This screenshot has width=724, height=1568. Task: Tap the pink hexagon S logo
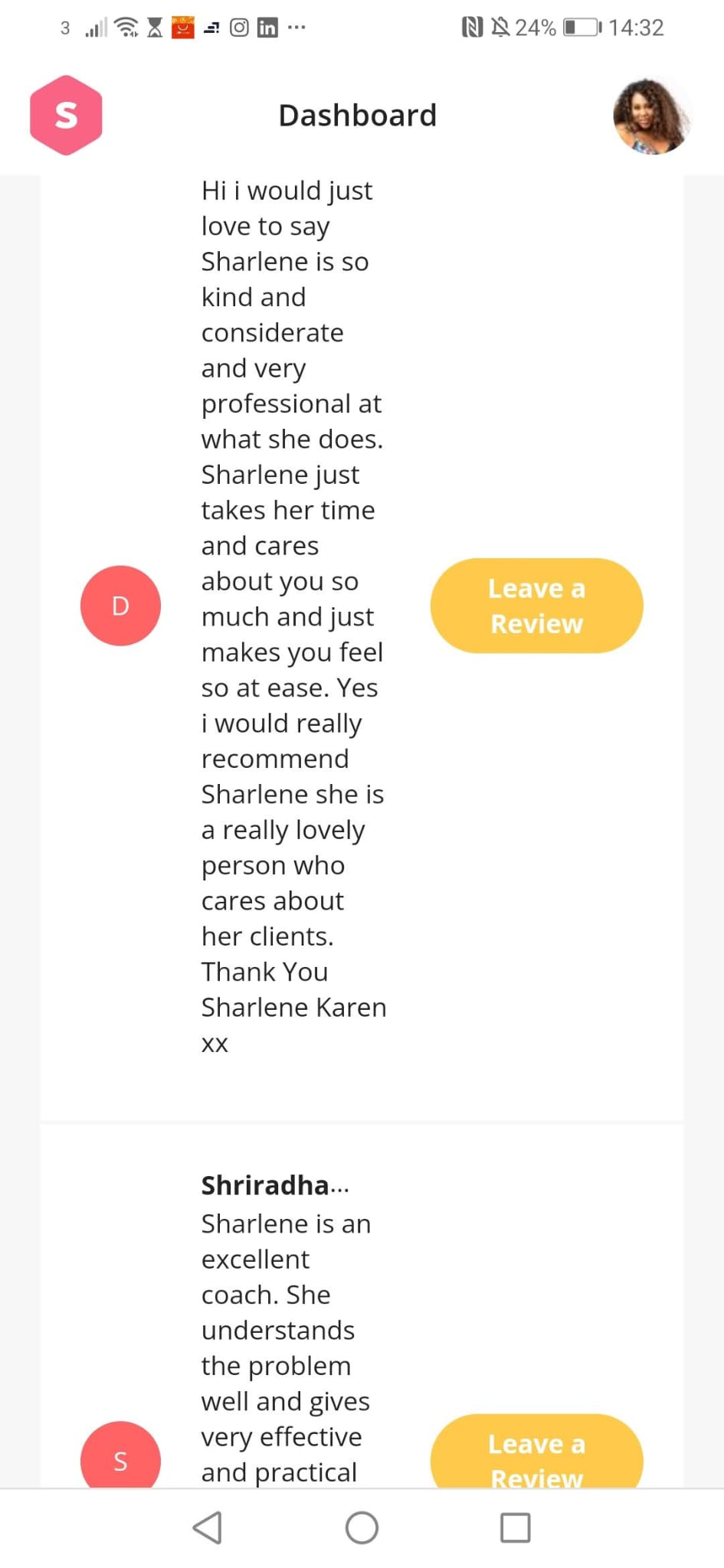66,116
